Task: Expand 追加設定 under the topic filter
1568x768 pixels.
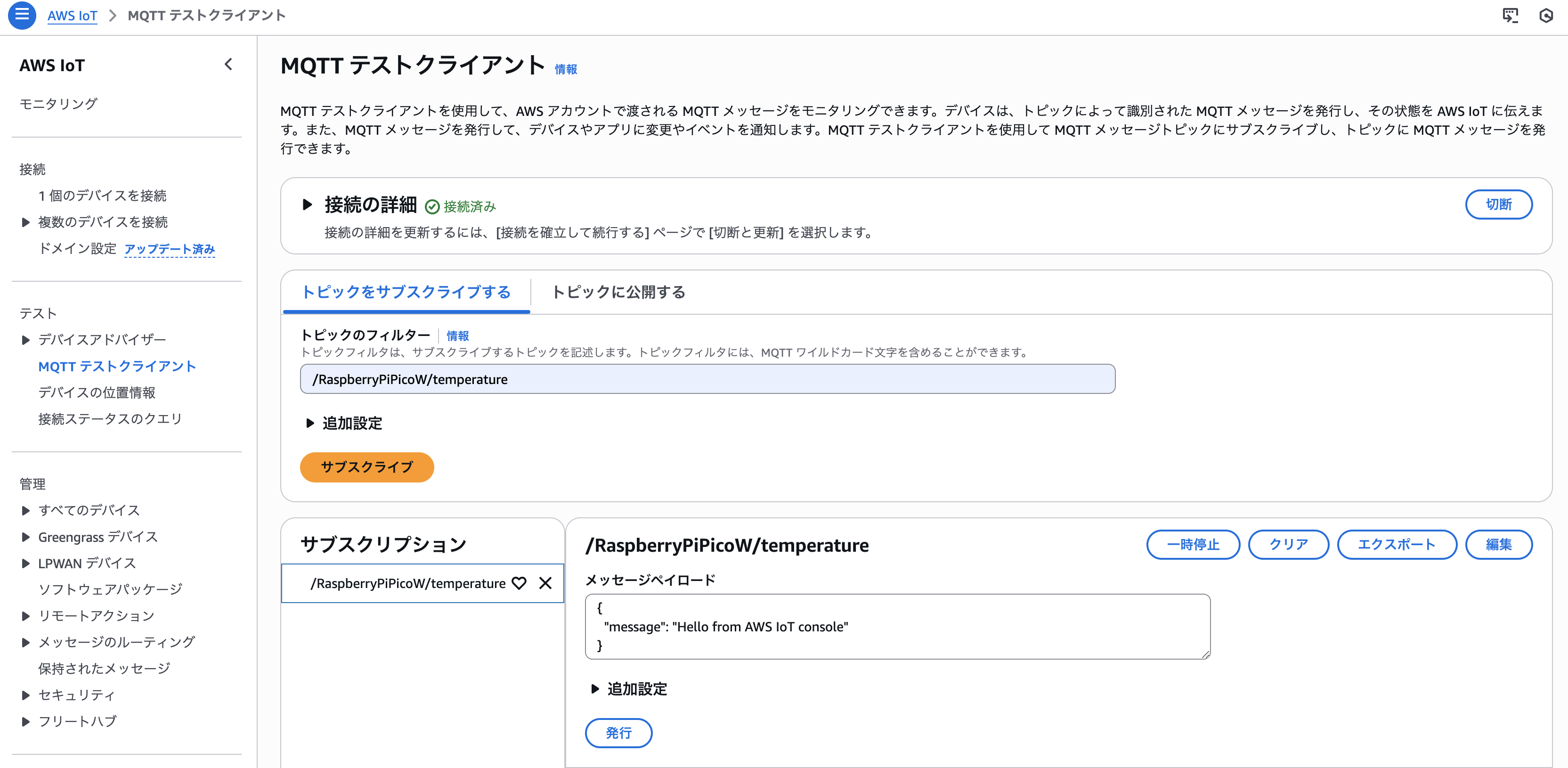Action: click(x=310, y=423)
